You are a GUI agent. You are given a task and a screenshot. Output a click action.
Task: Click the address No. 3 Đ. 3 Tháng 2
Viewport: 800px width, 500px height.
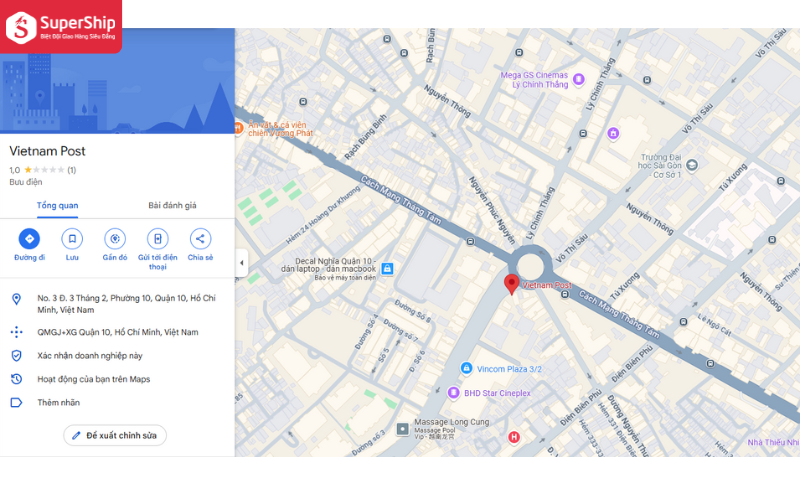(x=126, y=304)
